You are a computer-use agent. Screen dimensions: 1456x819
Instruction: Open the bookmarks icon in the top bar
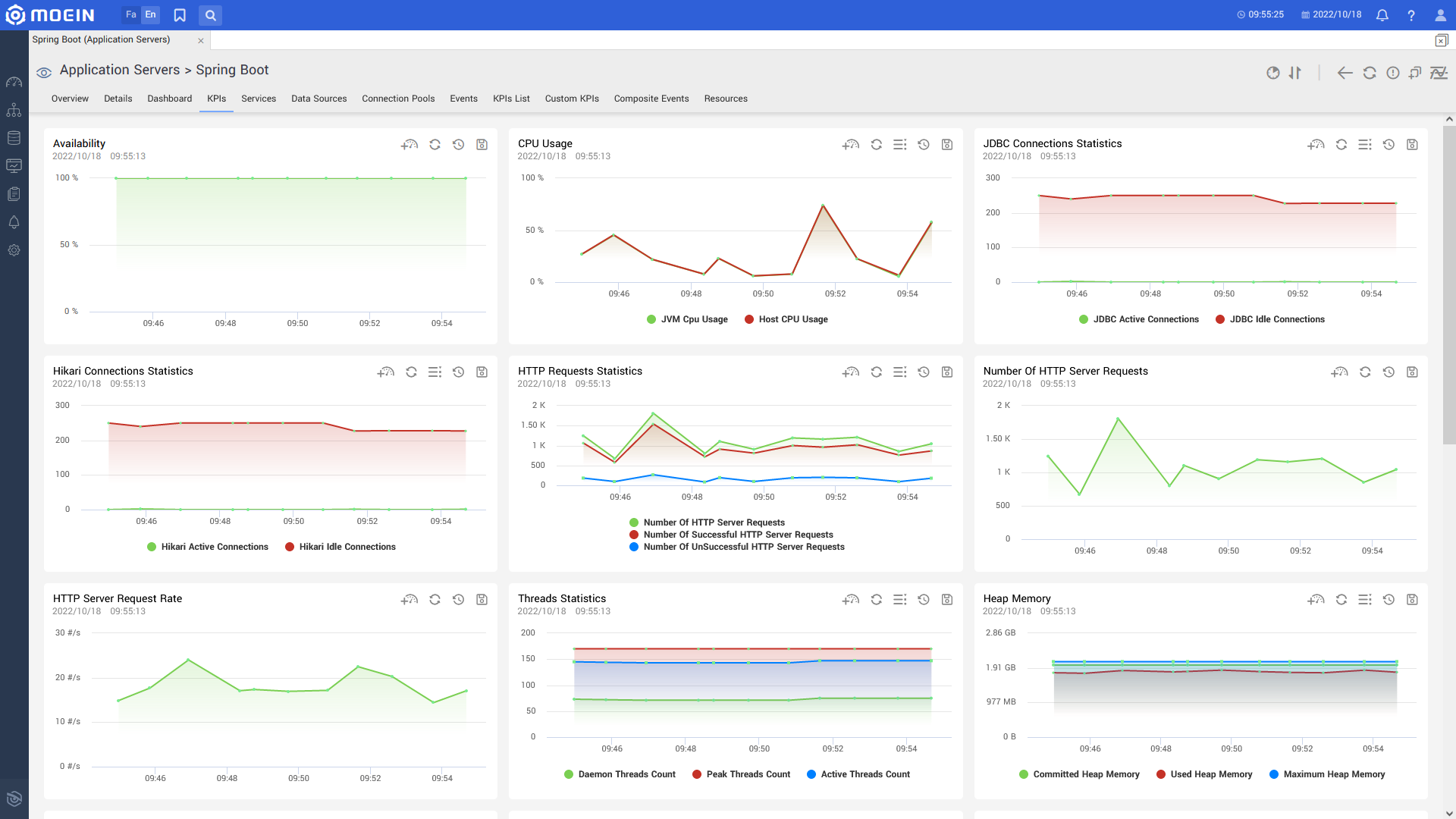click(x=180, y=15)
